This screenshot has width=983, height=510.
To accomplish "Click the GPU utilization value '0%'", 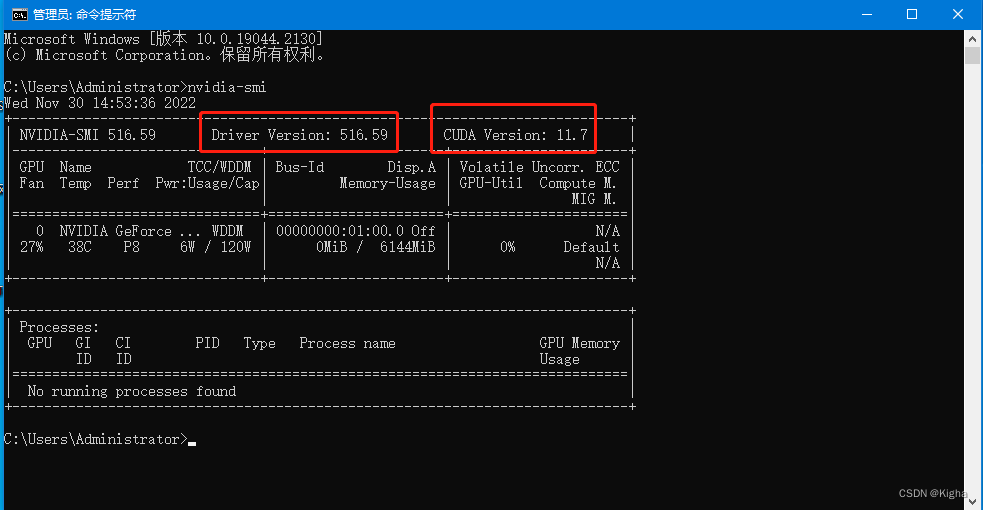I will 508,247.
